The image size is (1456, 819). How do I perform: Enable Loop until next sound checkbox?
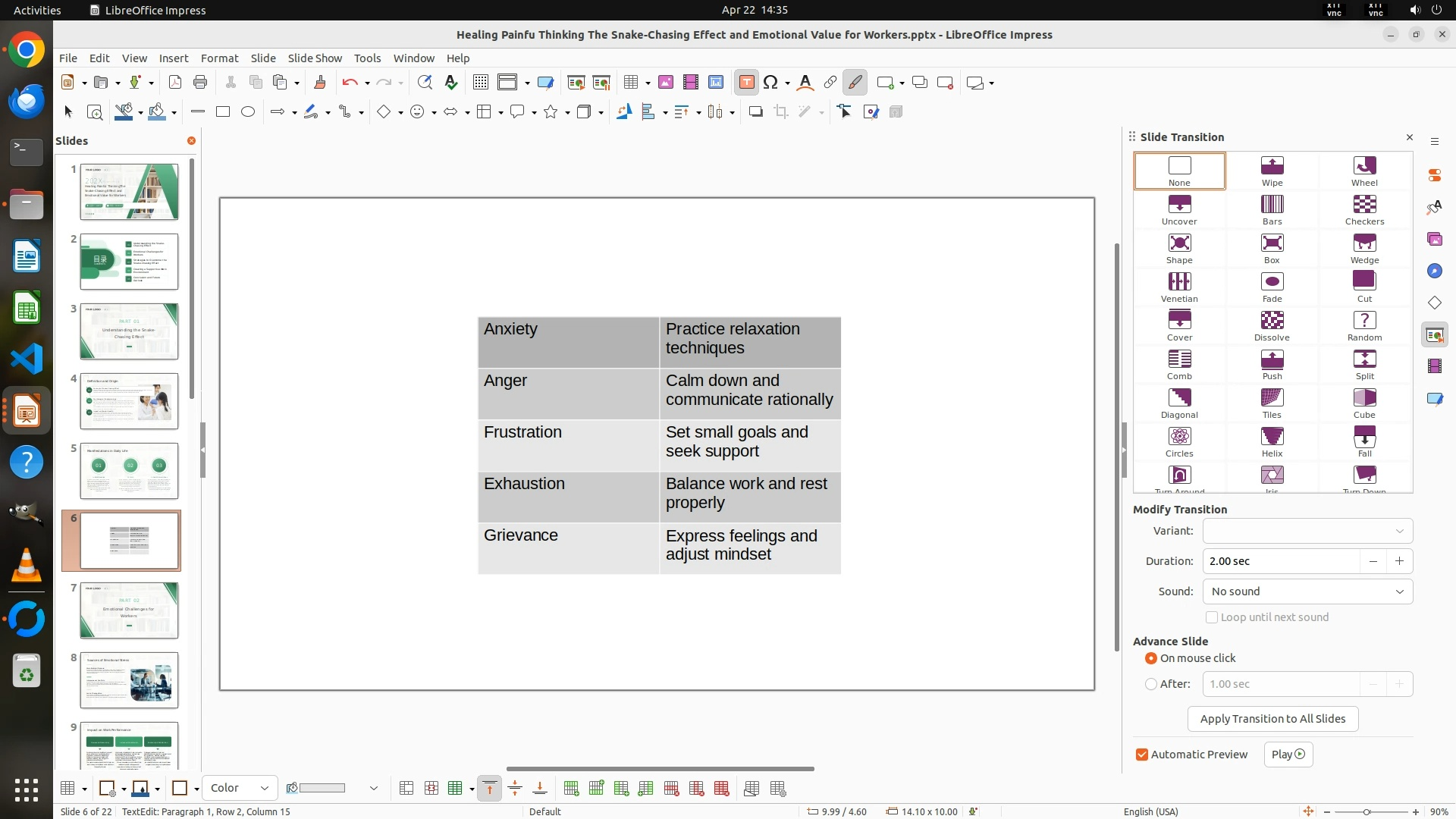click(x=1212, y=617)
